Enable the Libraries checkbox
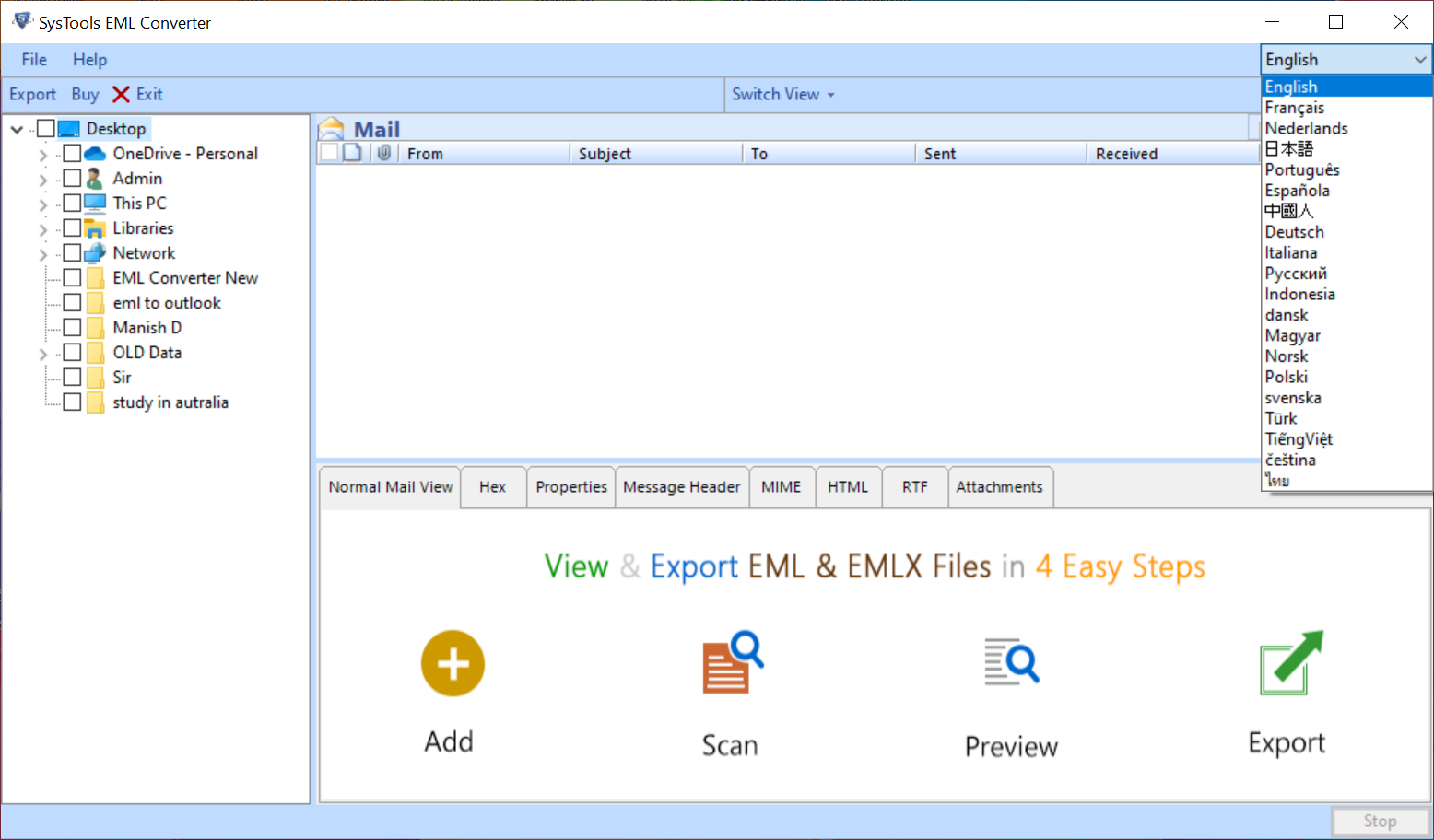 click(x=72, y=228)
